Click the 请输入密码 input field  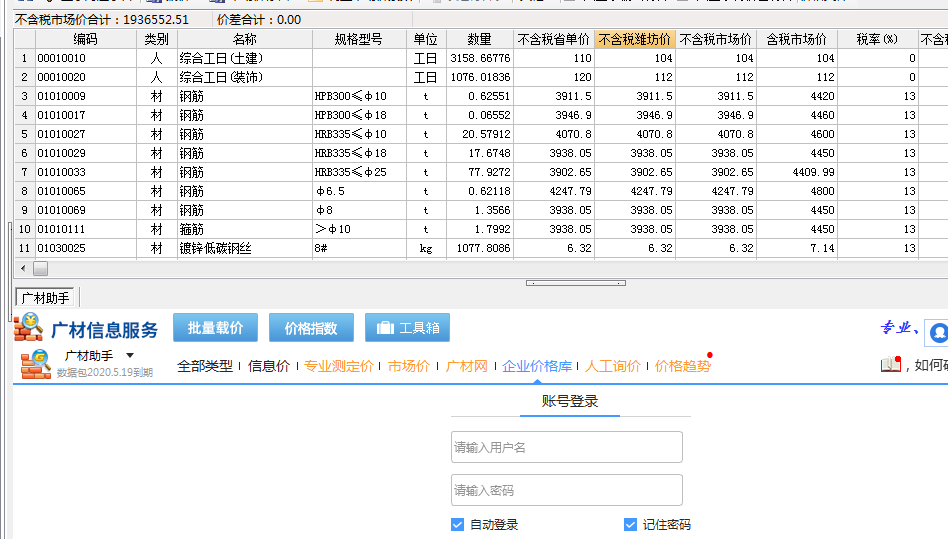567,490
